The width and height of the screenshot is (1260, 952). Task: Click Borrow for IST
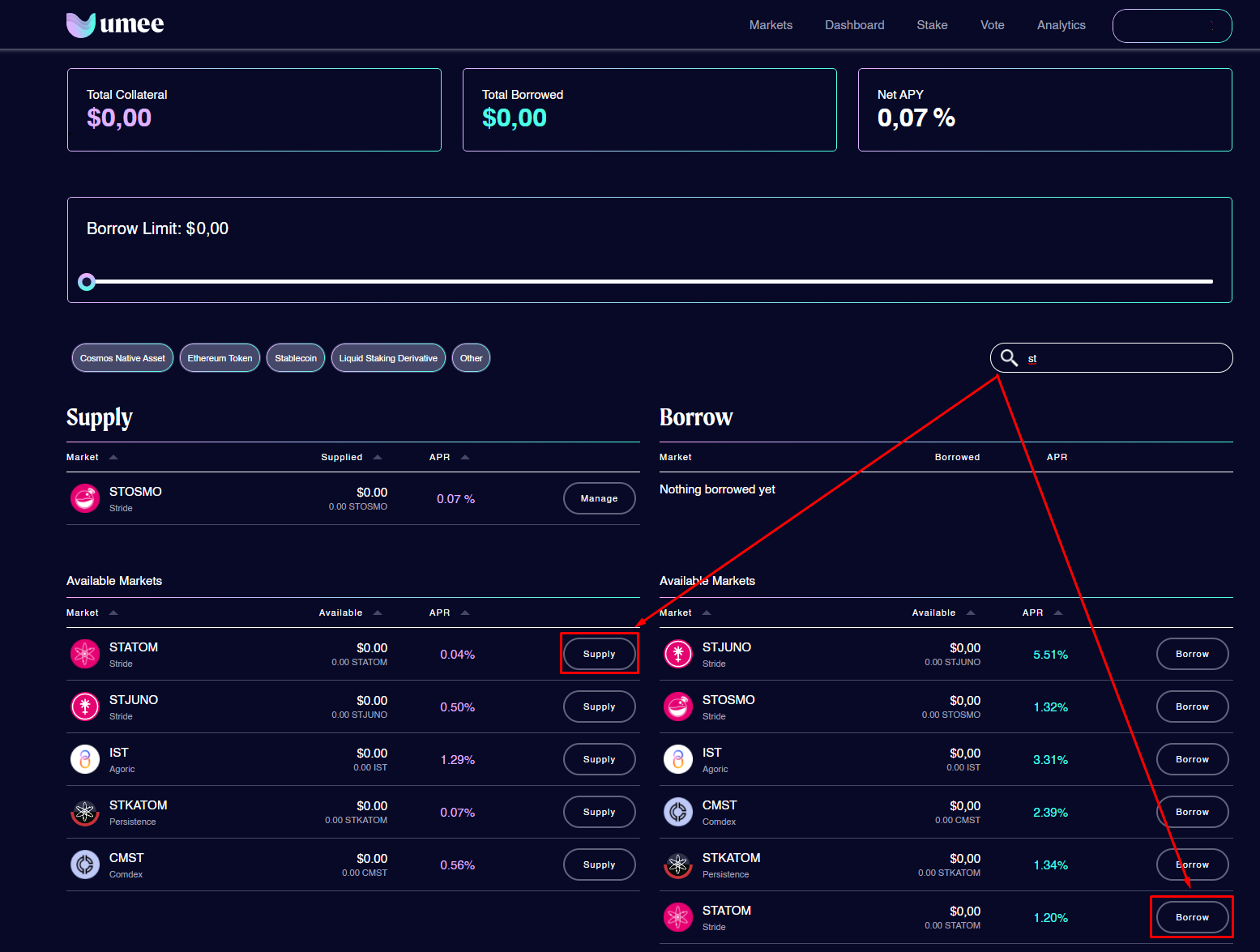point(1193,759)
